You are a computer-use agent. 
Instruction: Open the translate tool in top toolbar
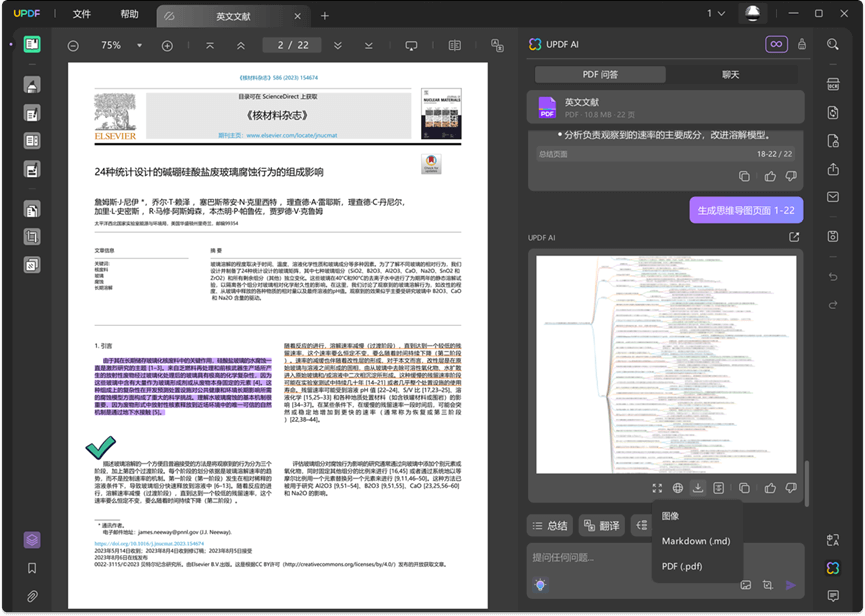(497, 46)
